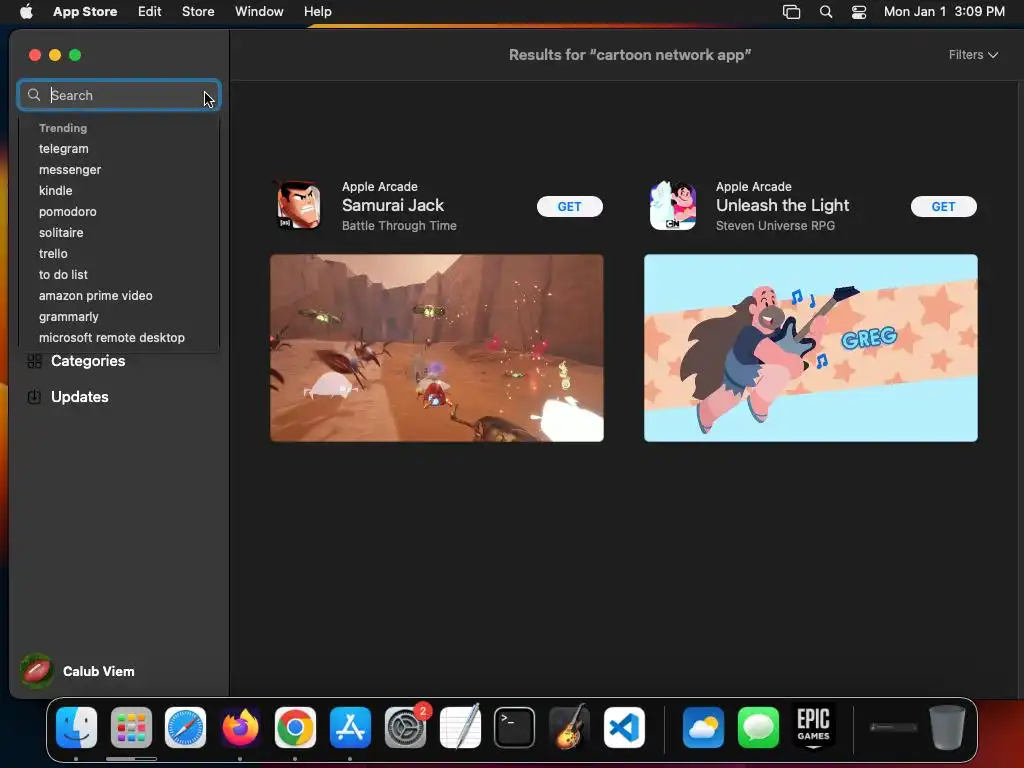1024x768 pixels.
Task: Open the Edit menu
Action: click(150, 12)
